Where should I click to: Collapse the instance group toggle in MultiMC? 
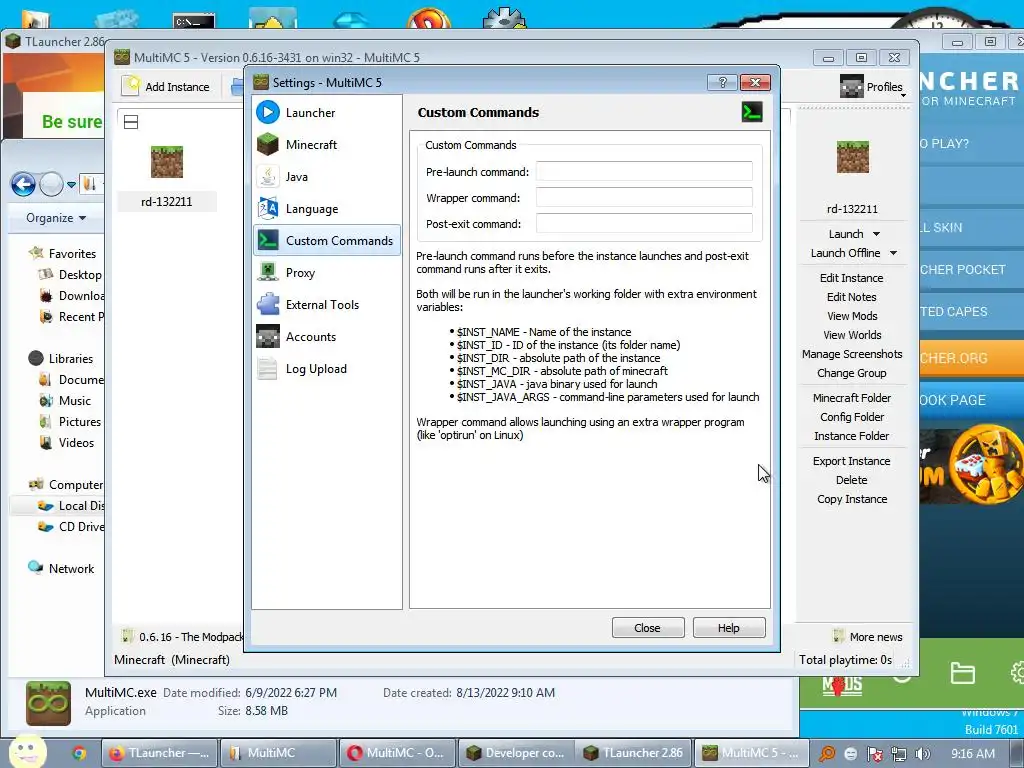131,121
